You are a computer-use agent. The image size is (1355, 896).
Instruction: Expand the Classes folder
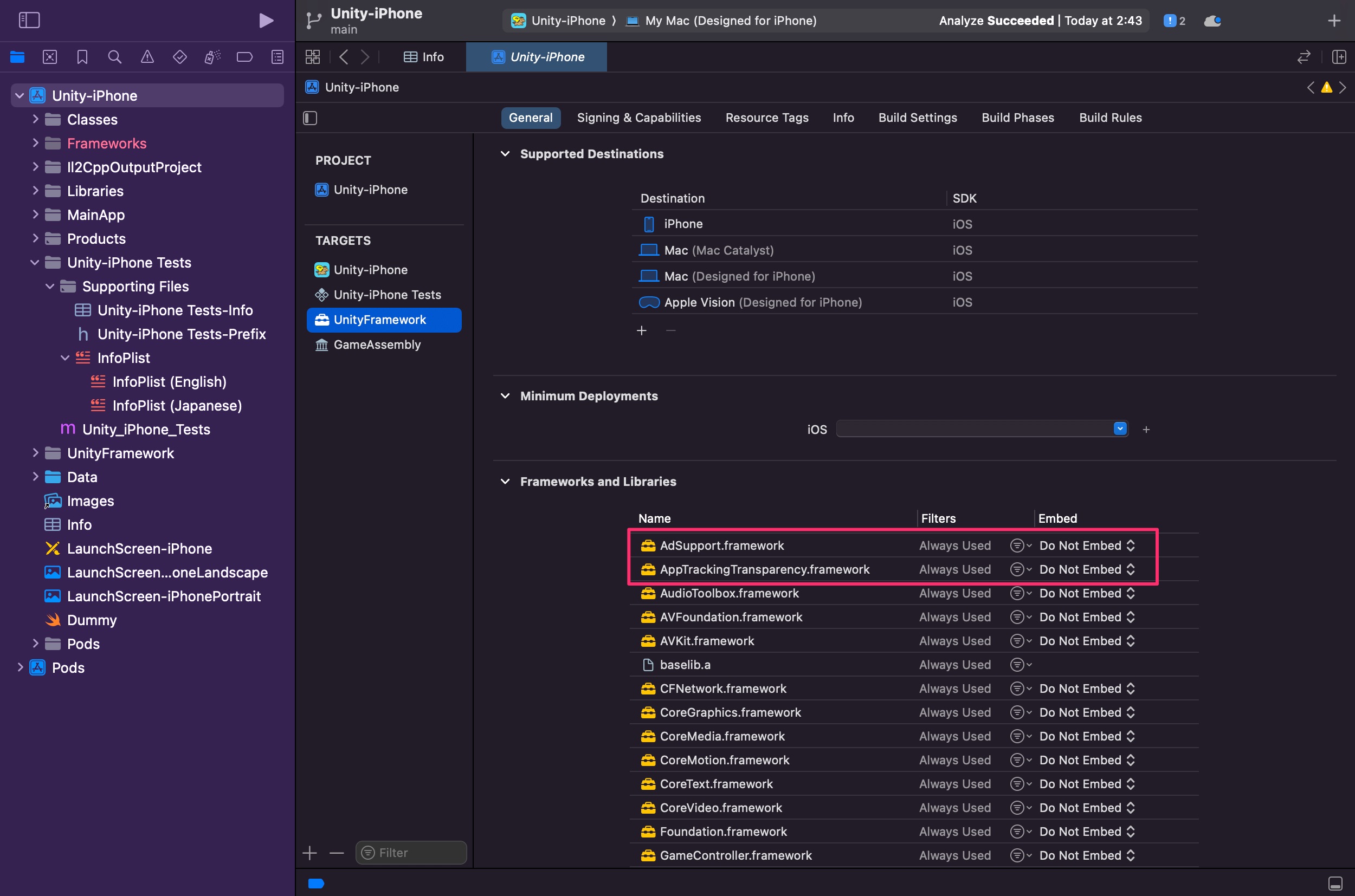(35, 119)
